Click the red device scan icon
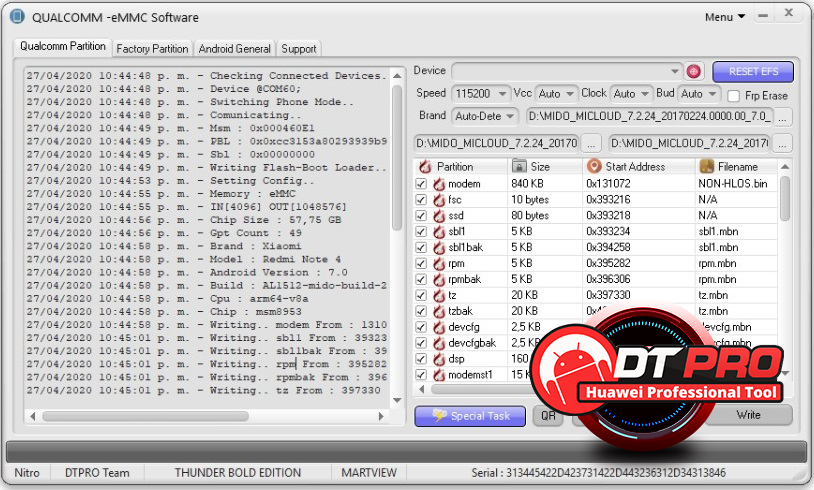The height and width of the screenshot is (490, 814). coord(694,72)
